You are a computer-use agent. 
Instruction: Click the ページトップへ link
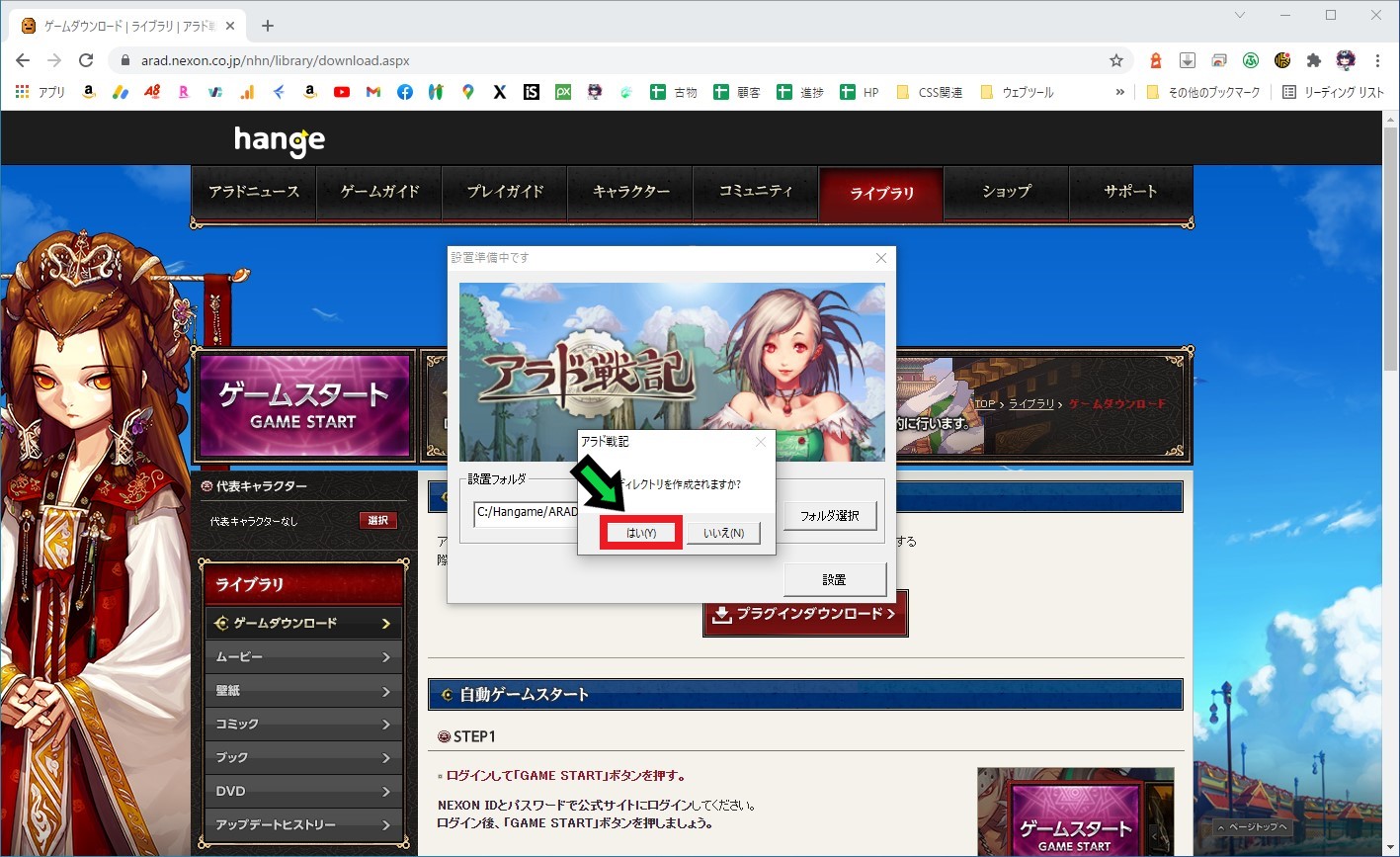[x=1252, y=827]
